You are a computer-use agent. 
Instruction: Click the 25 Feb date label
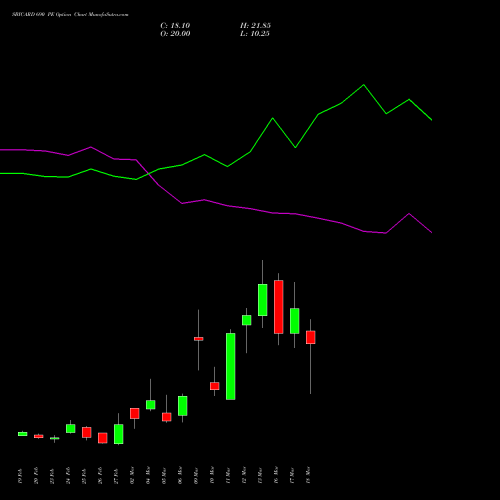84,476
